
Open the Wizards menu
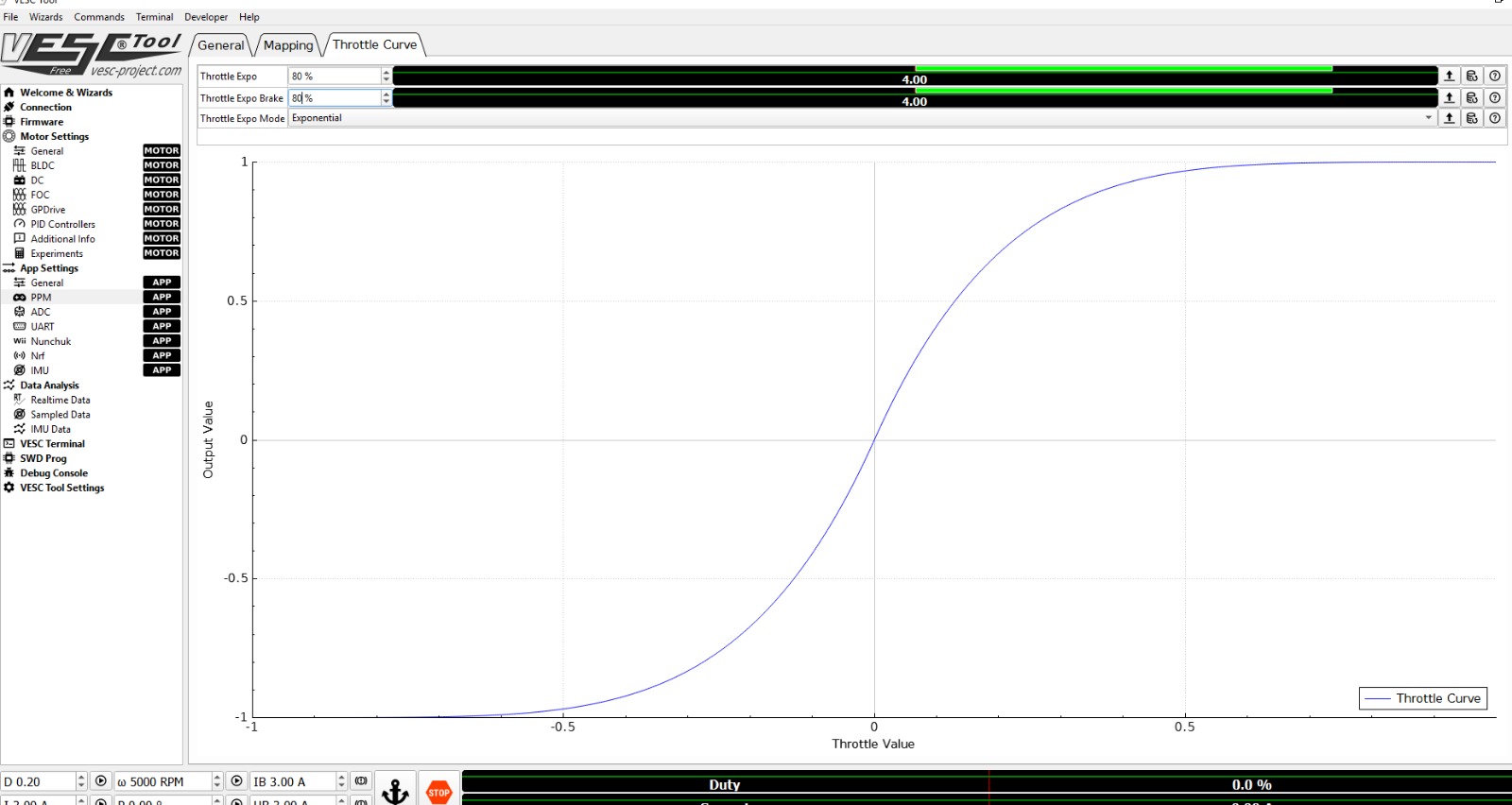tap(45, 17)
